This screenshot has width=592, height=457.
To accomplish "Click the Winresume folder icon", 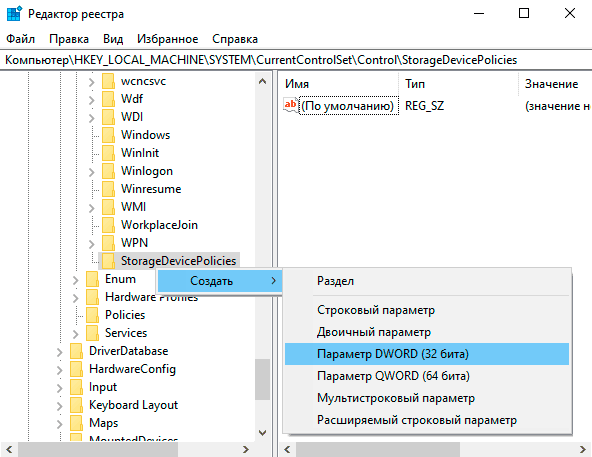I will coord(108,189).
